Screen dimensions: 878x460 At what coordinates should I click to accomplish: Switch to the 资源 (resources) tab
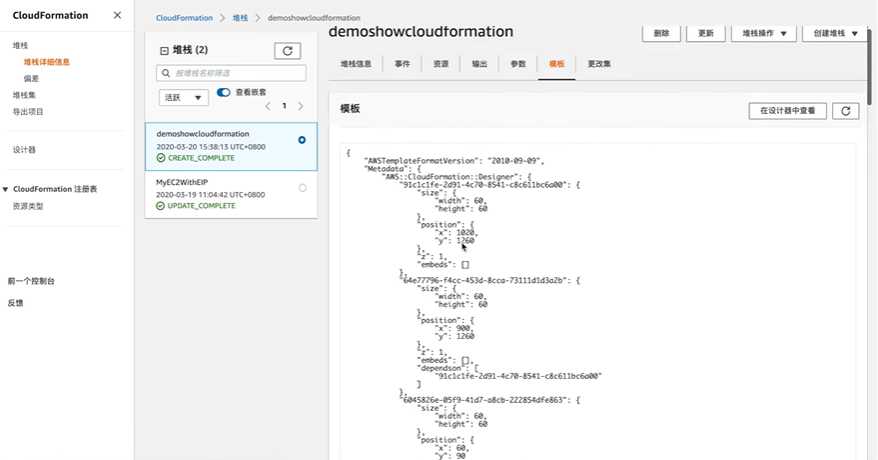[x=441, y=64]
